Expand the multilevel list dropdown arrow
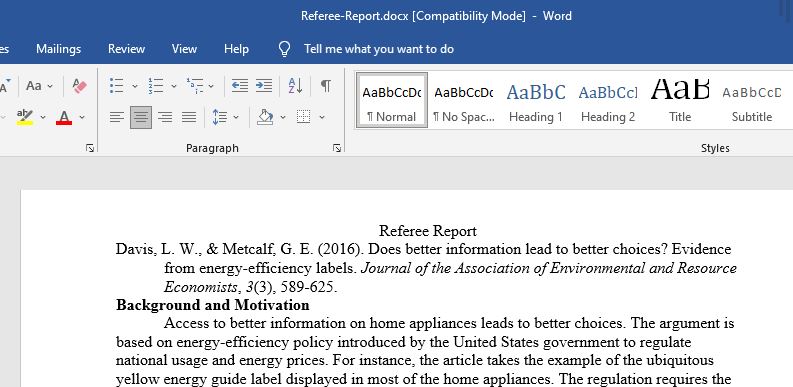793x387 pixels. click(211, 87)
